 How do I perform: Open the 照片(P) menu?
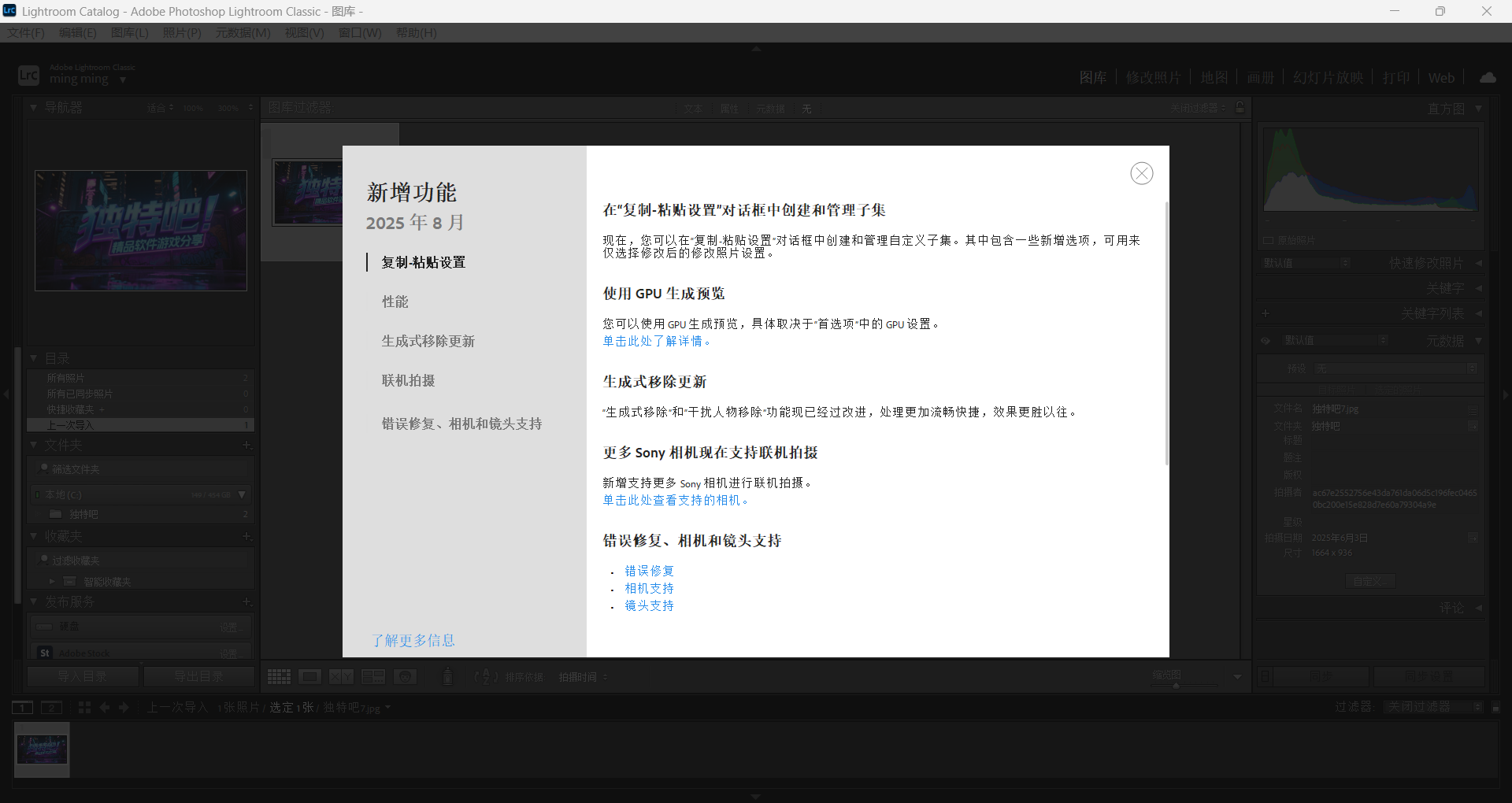point(182,32)
